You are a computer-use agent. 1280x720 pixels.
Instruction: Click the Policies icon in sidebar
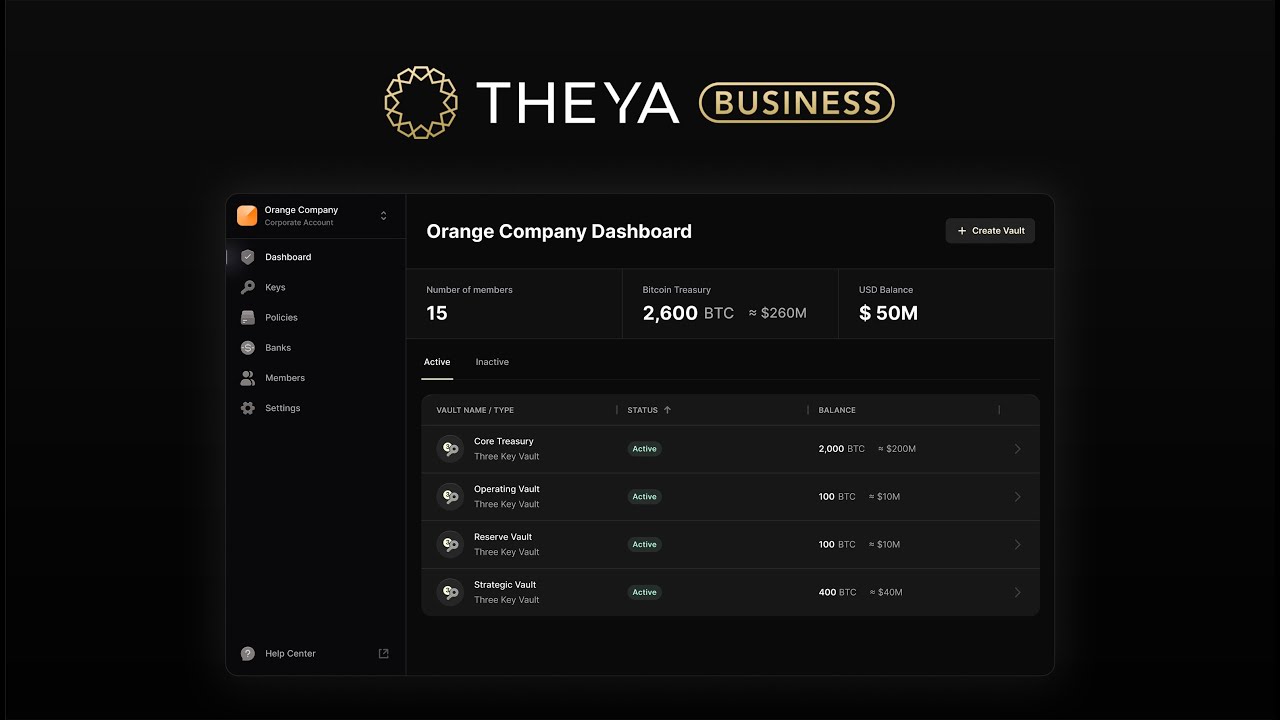coord(248,317)
